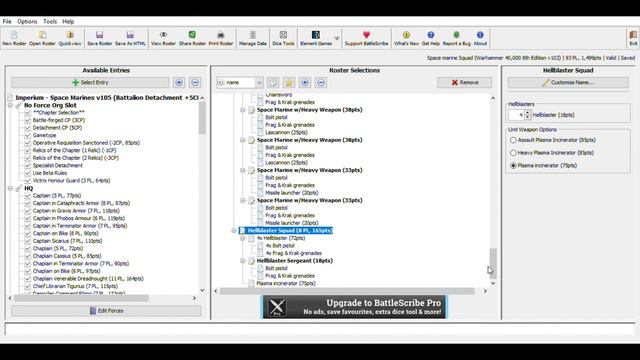Select Captain on Bike (6 PL, 90pts)
This screenshot has width=640, height=360.
(x=65, y=233)
